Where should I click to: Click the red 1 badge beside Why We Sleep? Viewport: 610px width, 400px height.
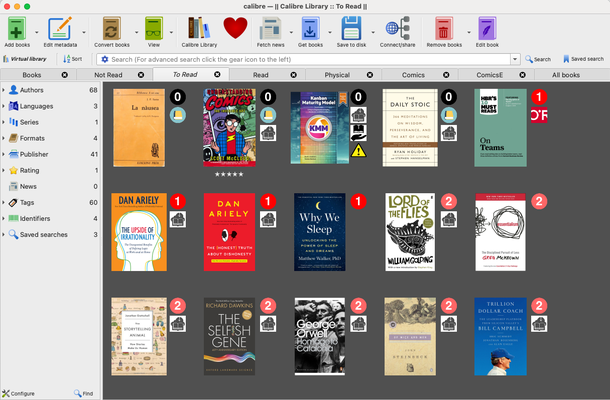[x=358, y=201]
